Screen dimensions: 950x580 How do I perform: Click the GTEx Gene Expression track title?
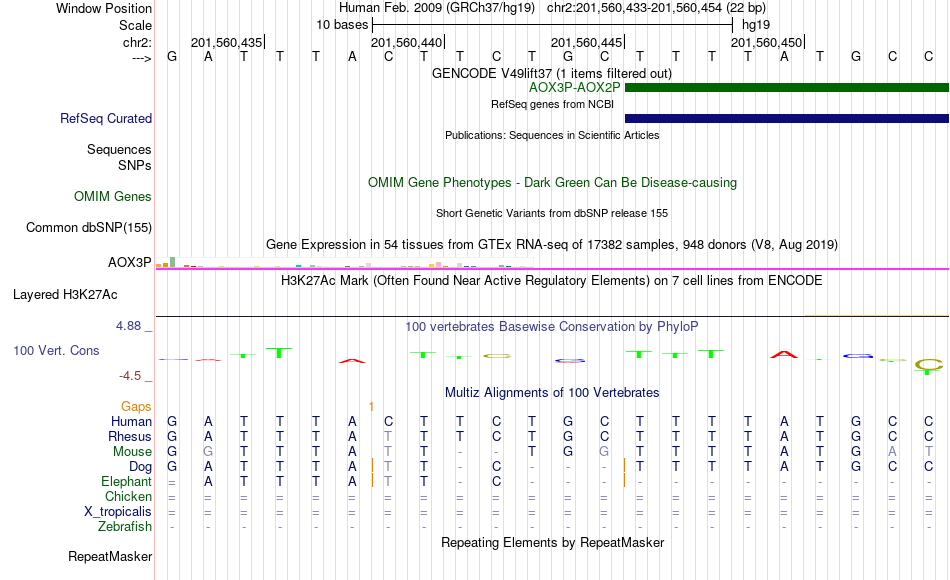pos(552,244)
